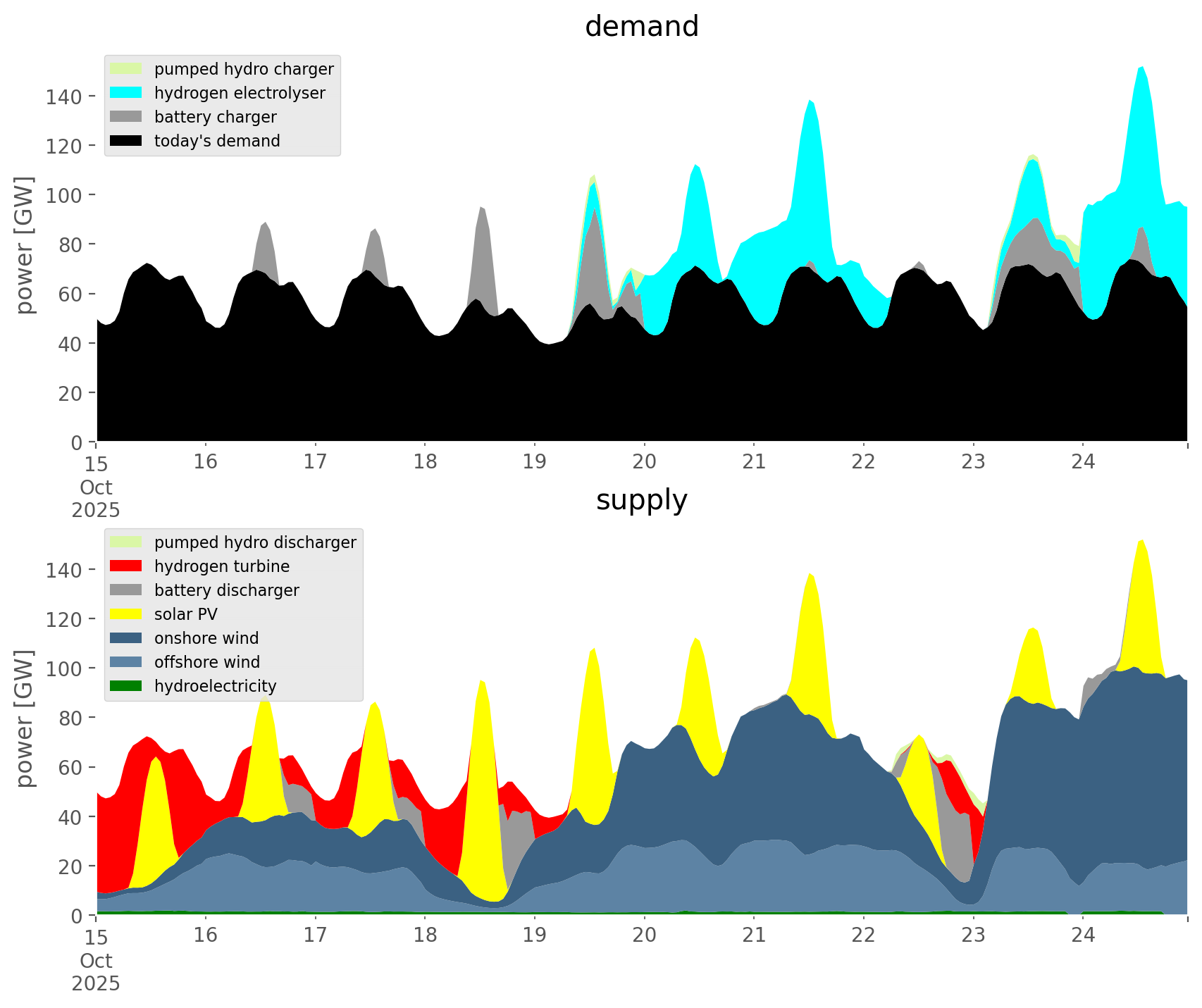Select the yellow solar PV legend swatch

coord(126,614)
